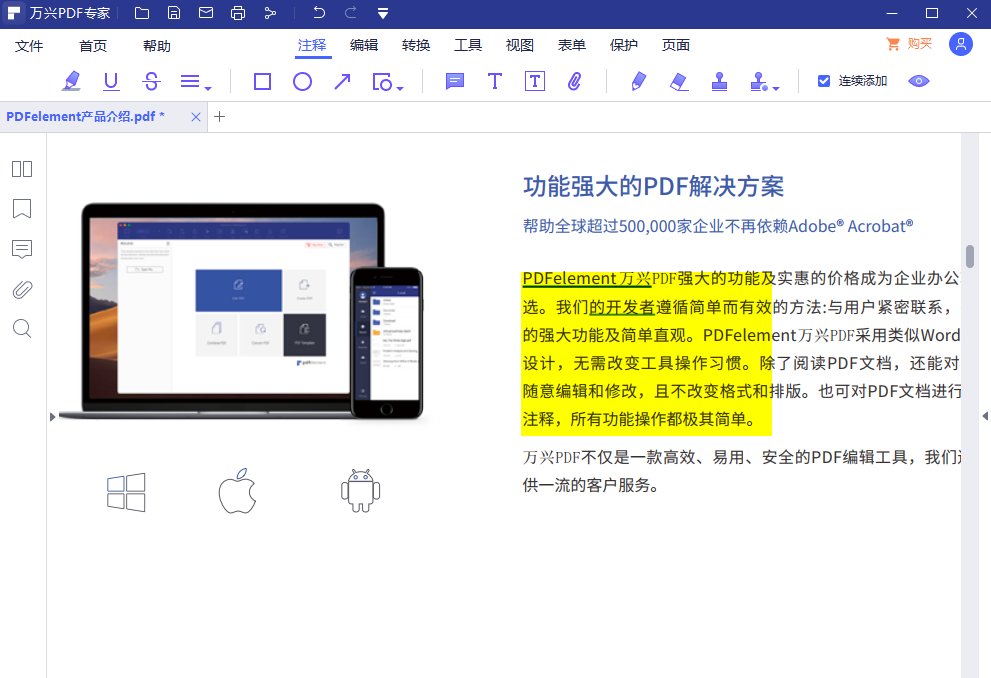Click the highlighted text 注释，所有功能操作都极其简单
991x678 pixels.
638,419
